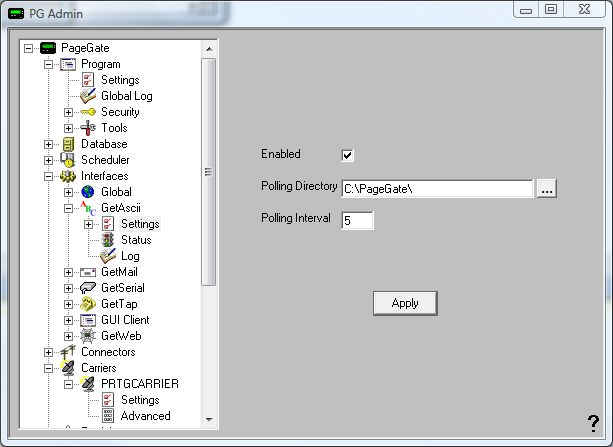This screenshot has height=447, width=613.
Task: Expand the Global interfaces node
Action: 68,192
